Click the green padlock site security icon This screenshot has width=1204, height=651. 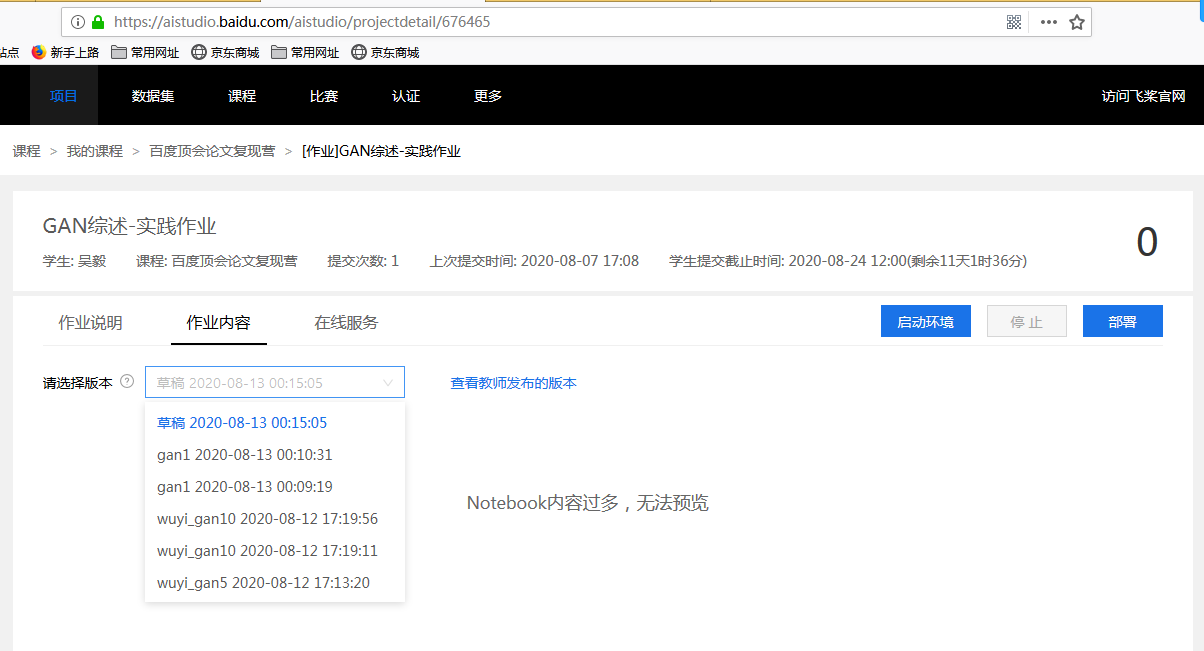coord(98,22)
